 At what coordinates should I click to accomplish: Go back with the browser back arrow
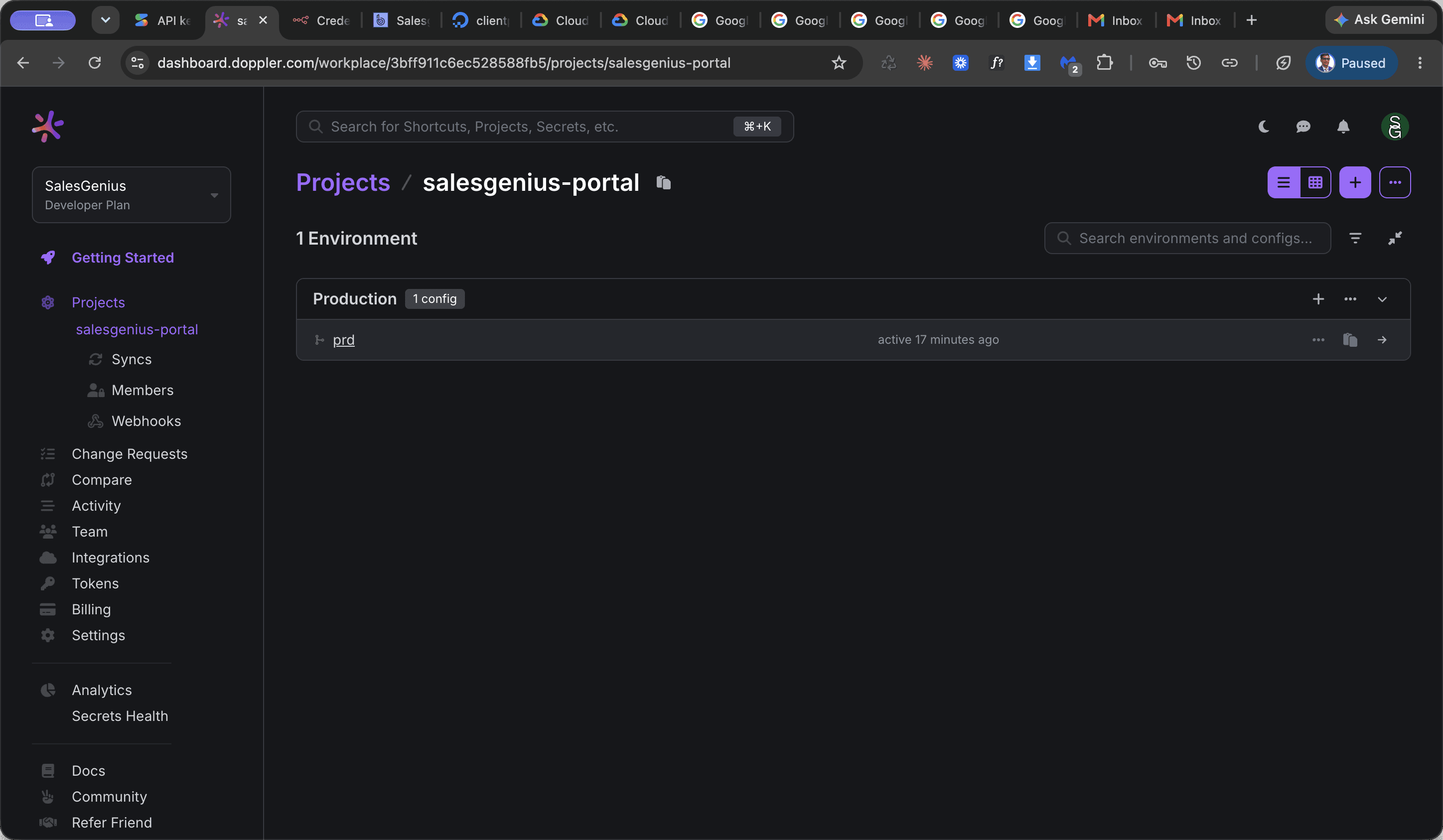pos(23,63)
